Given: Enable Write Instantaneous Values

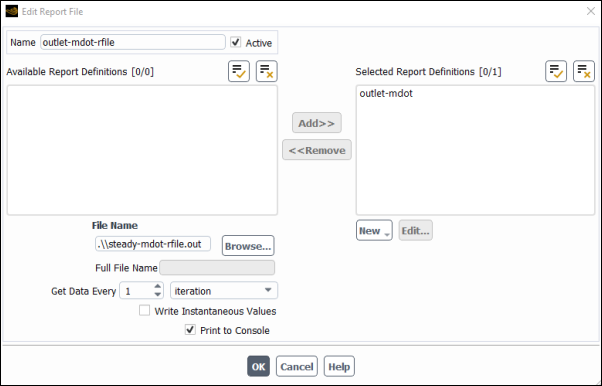Looking at the screenshot, I should [144, 310].
